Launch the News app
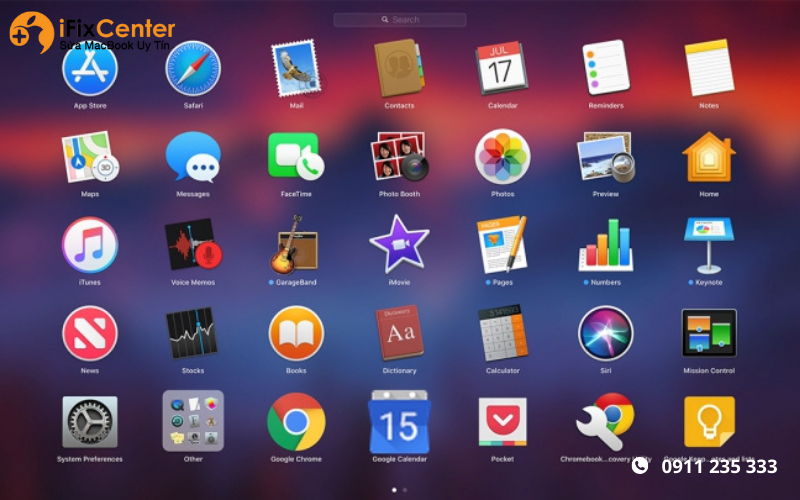 click(x=90, y=333)
